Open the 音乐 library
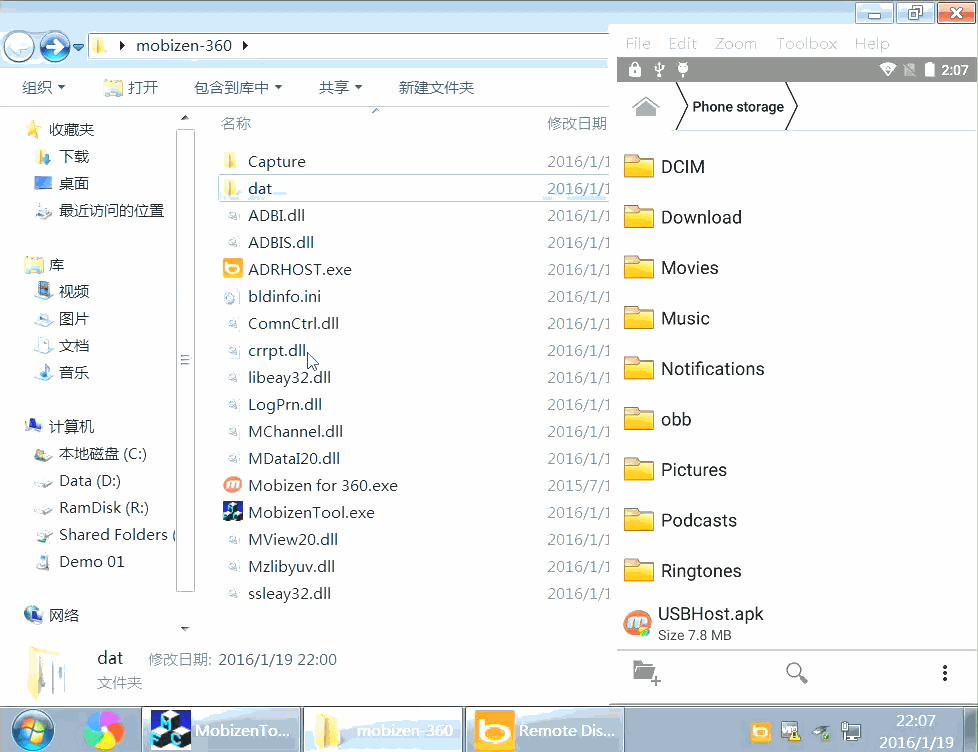 point(74,373)
